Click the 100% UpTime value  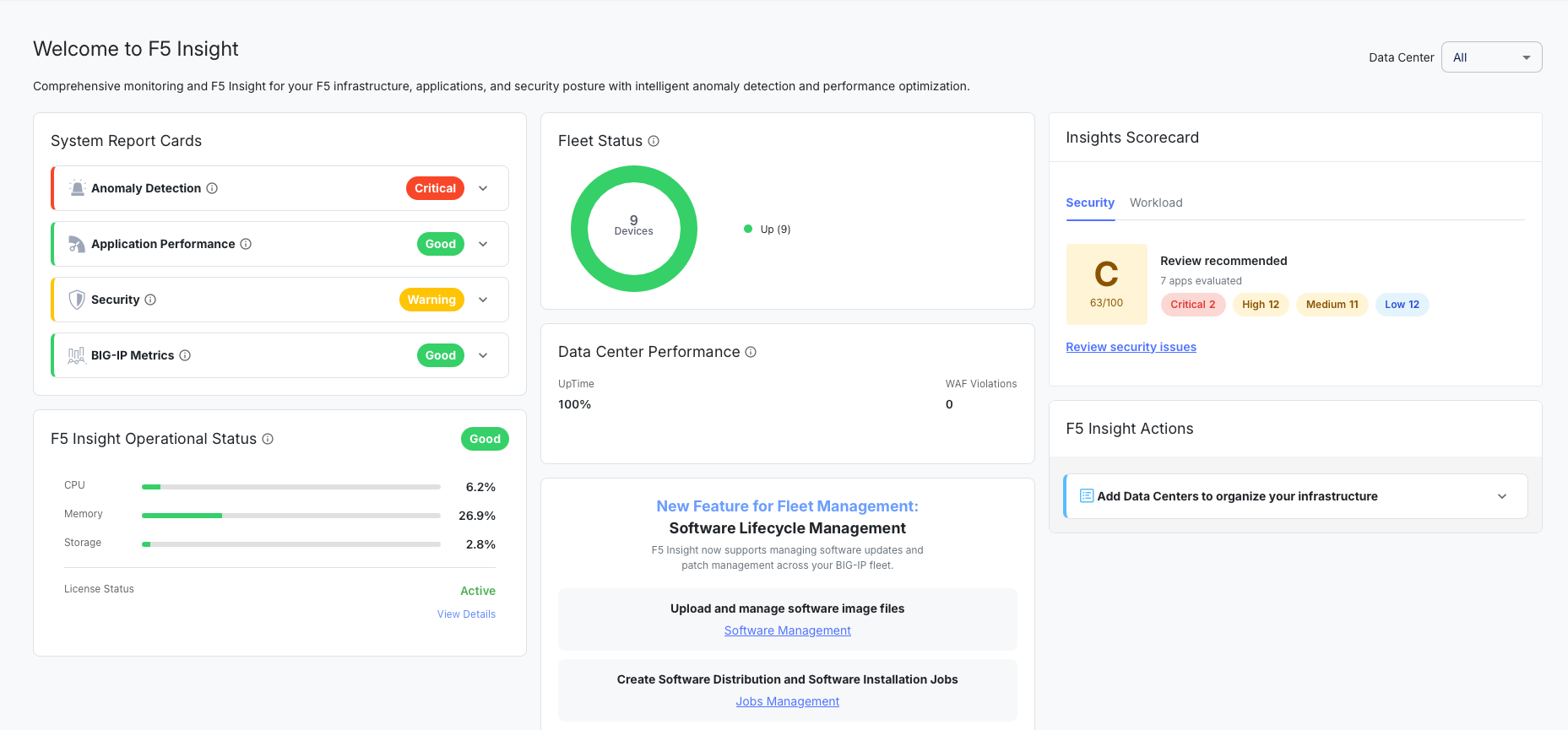[575, 404]
